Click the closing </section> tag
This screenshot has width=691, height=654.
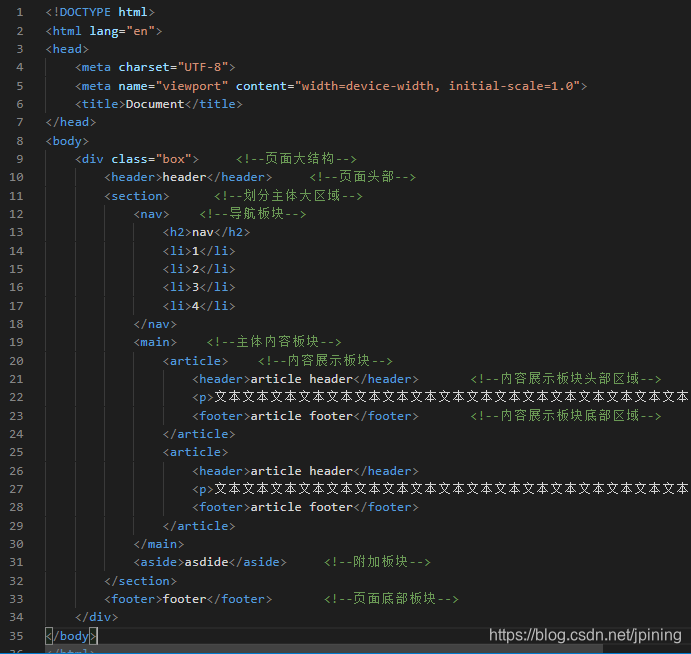click(x=140, y=581)
